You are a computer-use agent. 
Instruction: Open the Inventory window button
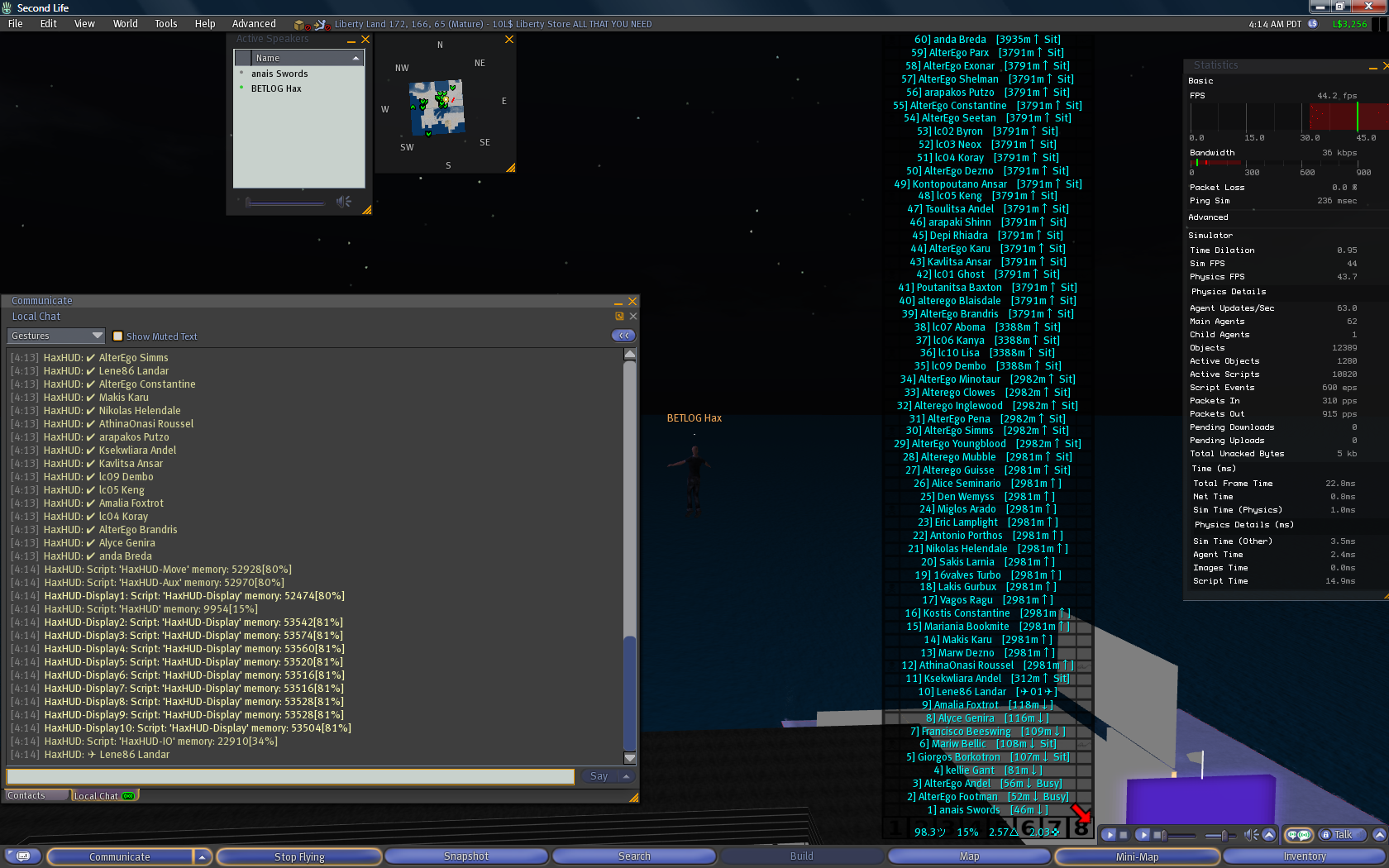point(1304,857)
